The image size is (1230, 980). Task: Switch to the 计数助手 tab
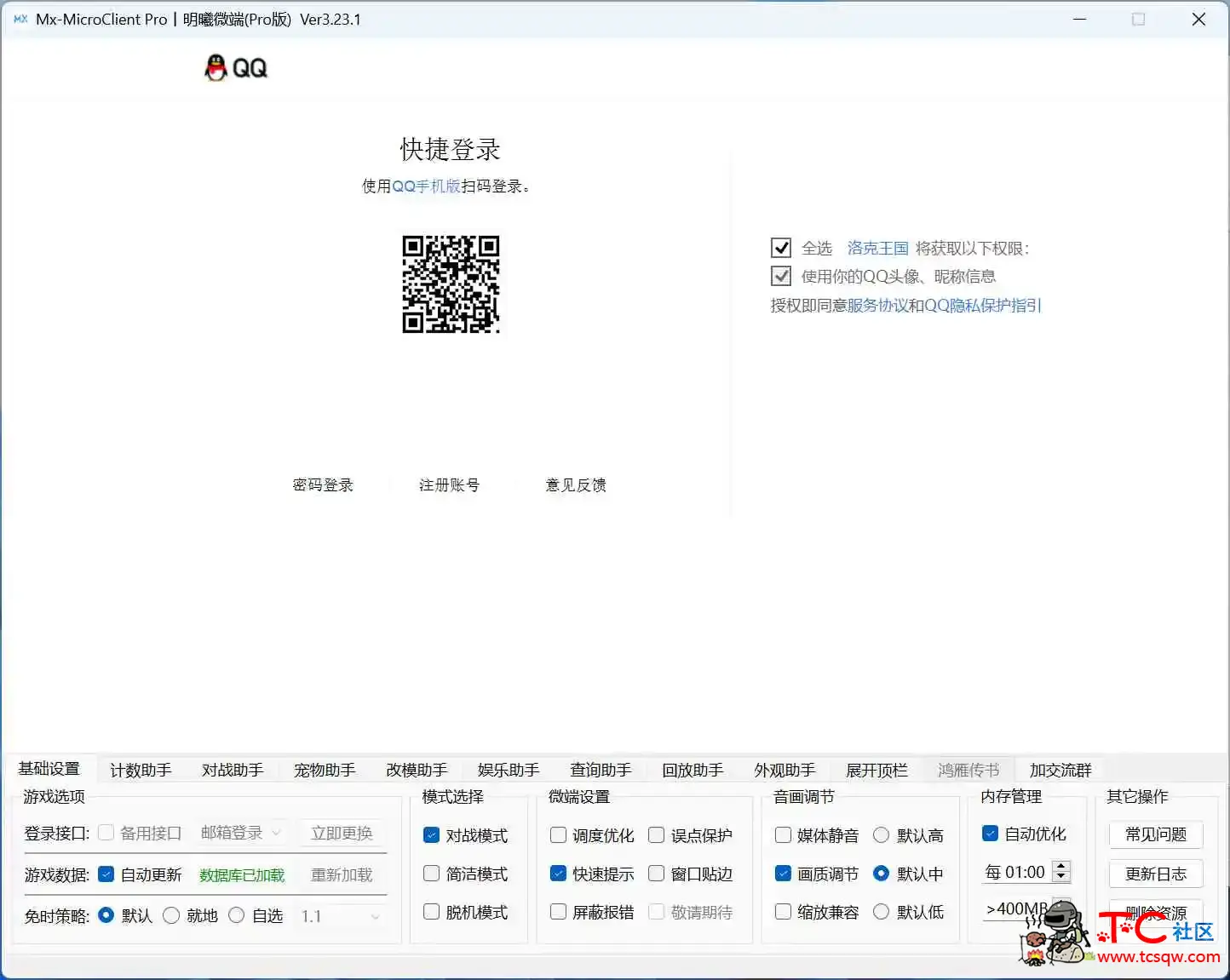(x=141, y=770)
